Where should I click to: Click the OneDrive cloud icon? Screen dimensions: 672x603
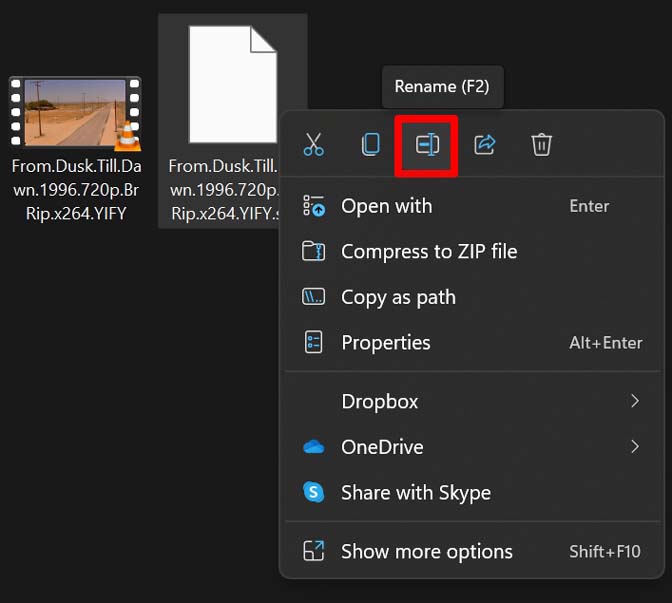tap(314, 447)
